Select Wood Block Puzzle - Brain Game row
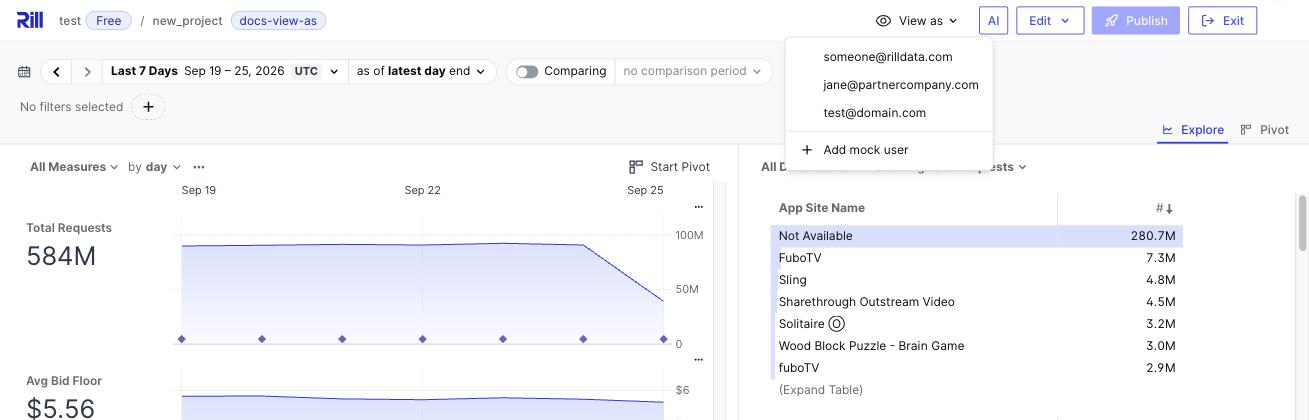Viewport: 1309px width, 420px height. (977, 346)
